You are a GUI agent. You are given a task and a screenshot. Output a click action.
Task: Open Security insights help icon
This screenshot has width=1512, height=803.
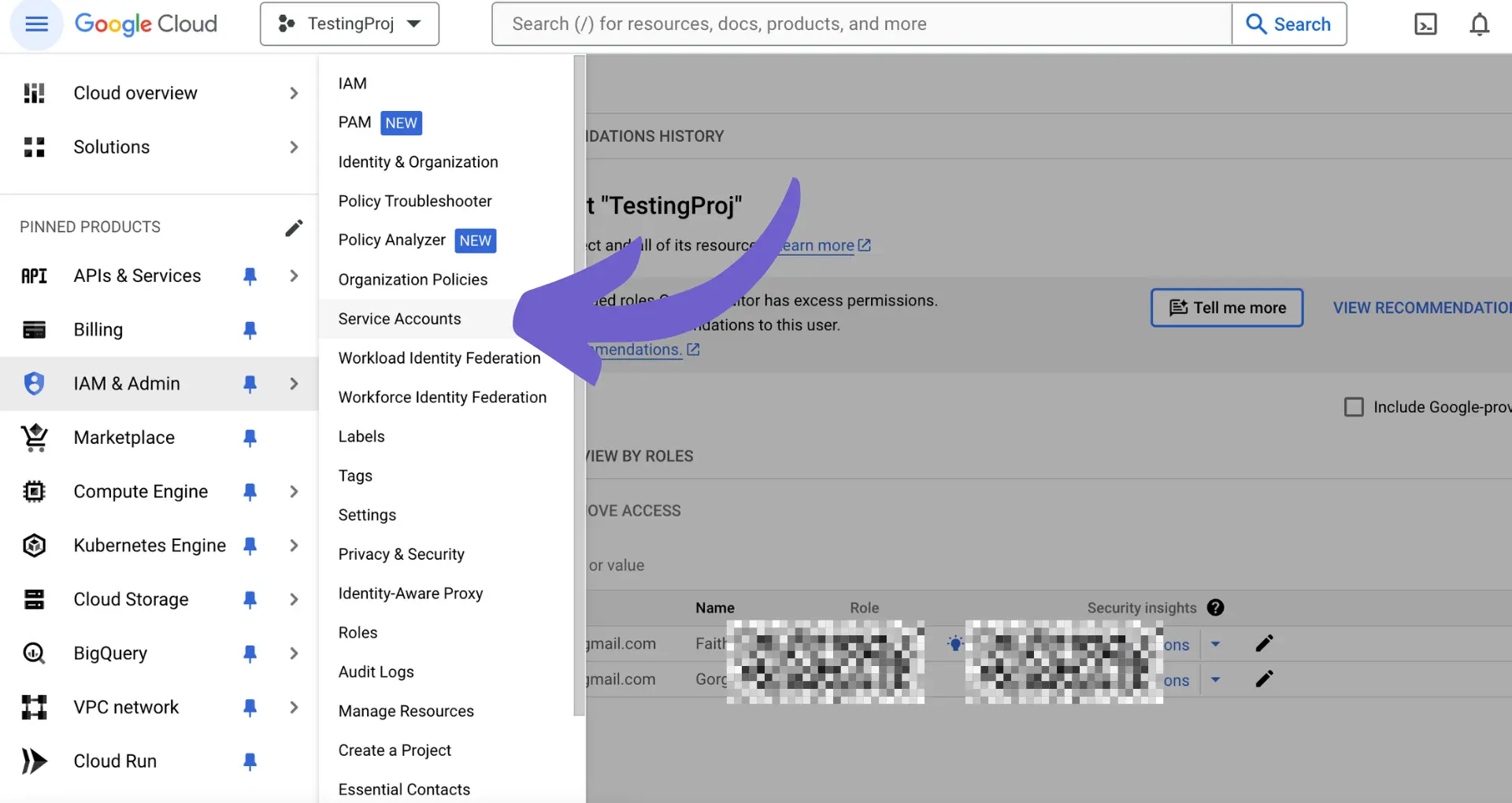pos(1215,608)
